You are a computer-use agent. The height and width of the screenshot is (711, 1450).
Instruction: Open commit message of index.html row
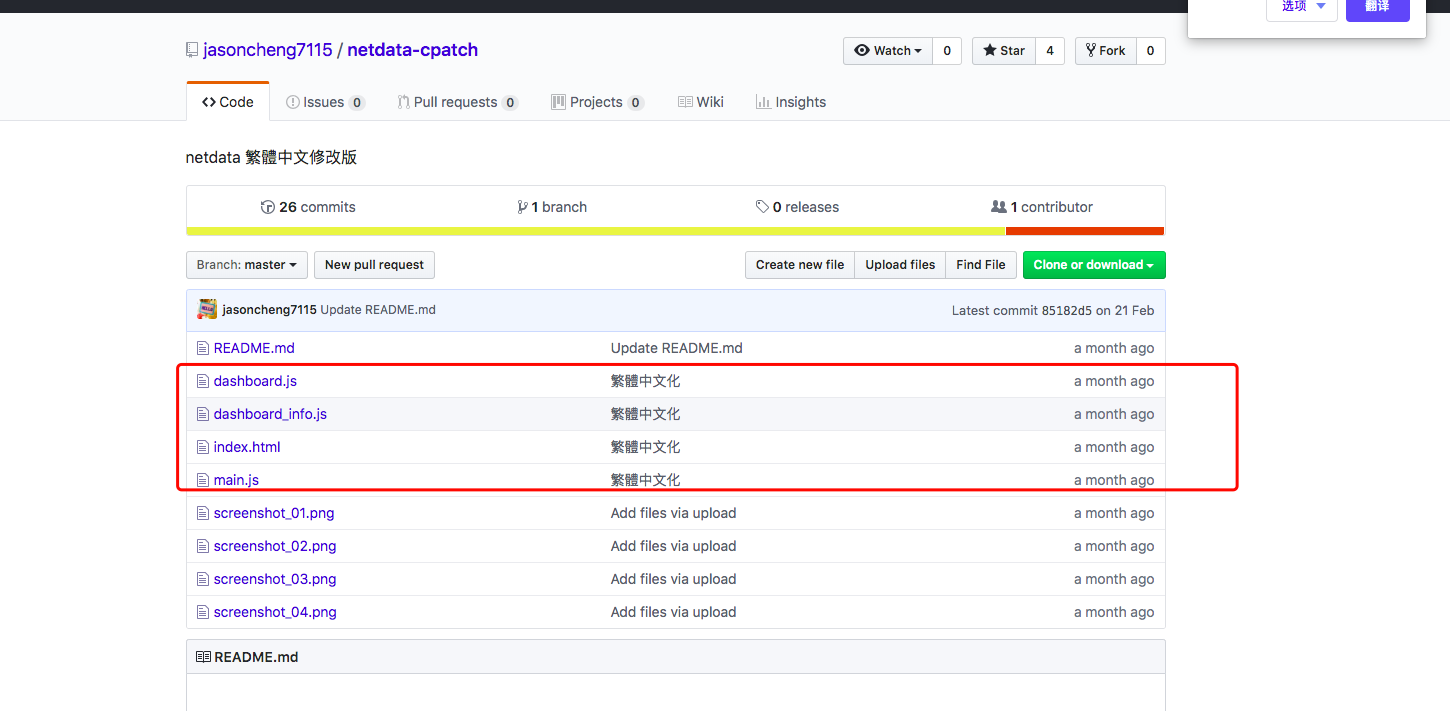tap(646, 447)
